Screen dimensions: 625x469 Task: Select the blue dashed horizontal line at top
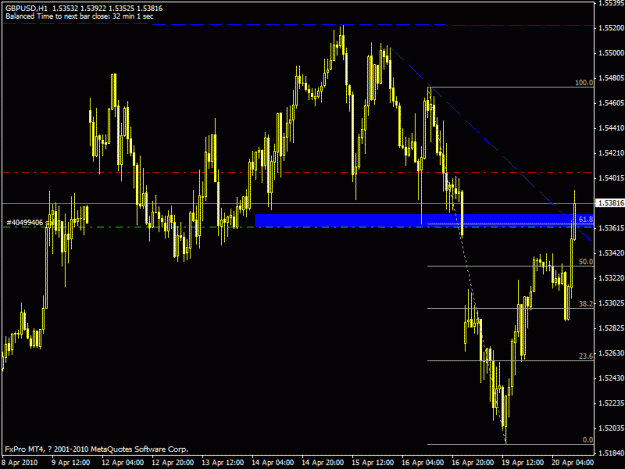tap(298, 25)
